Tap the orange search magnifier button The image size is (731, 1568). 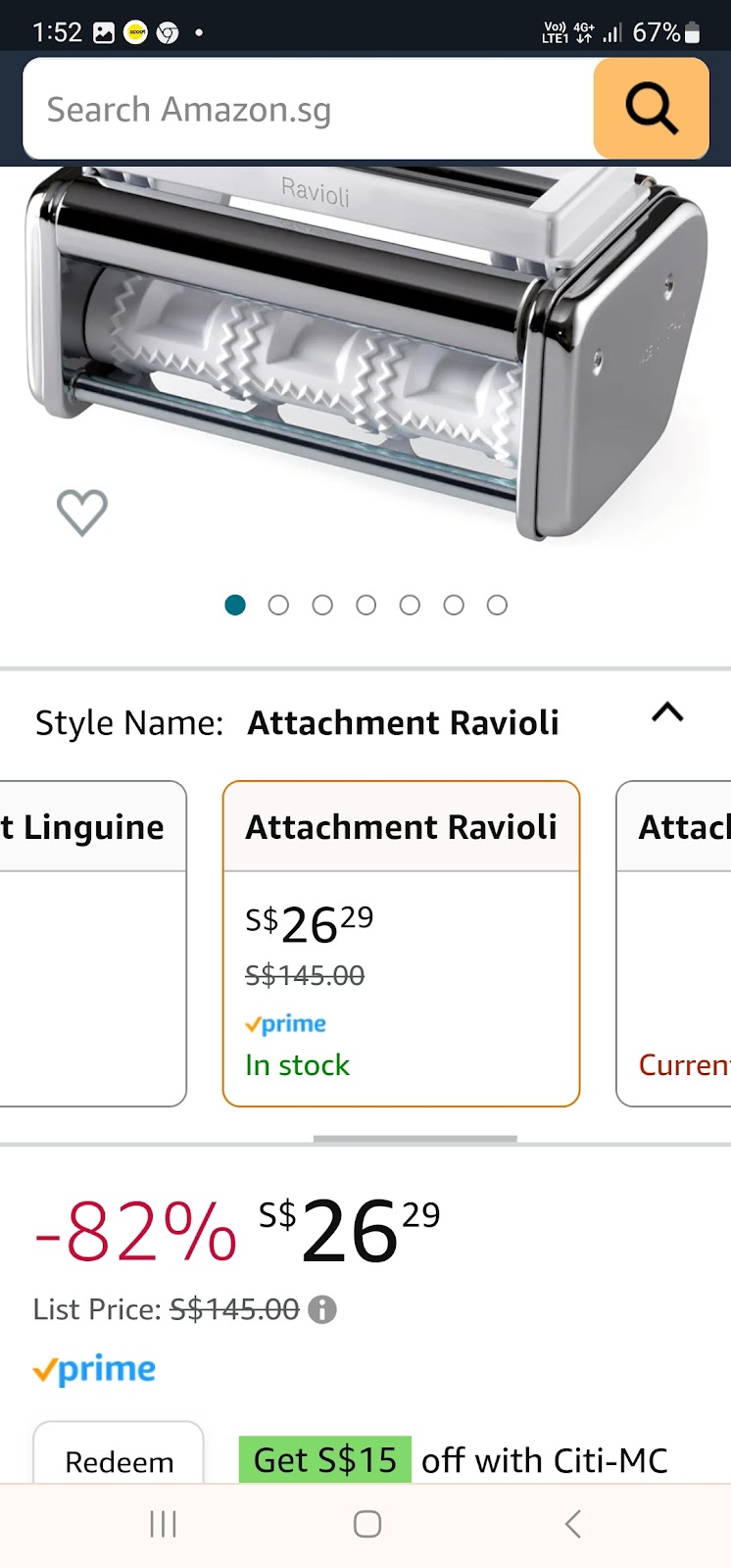click(x=651, y=108)
